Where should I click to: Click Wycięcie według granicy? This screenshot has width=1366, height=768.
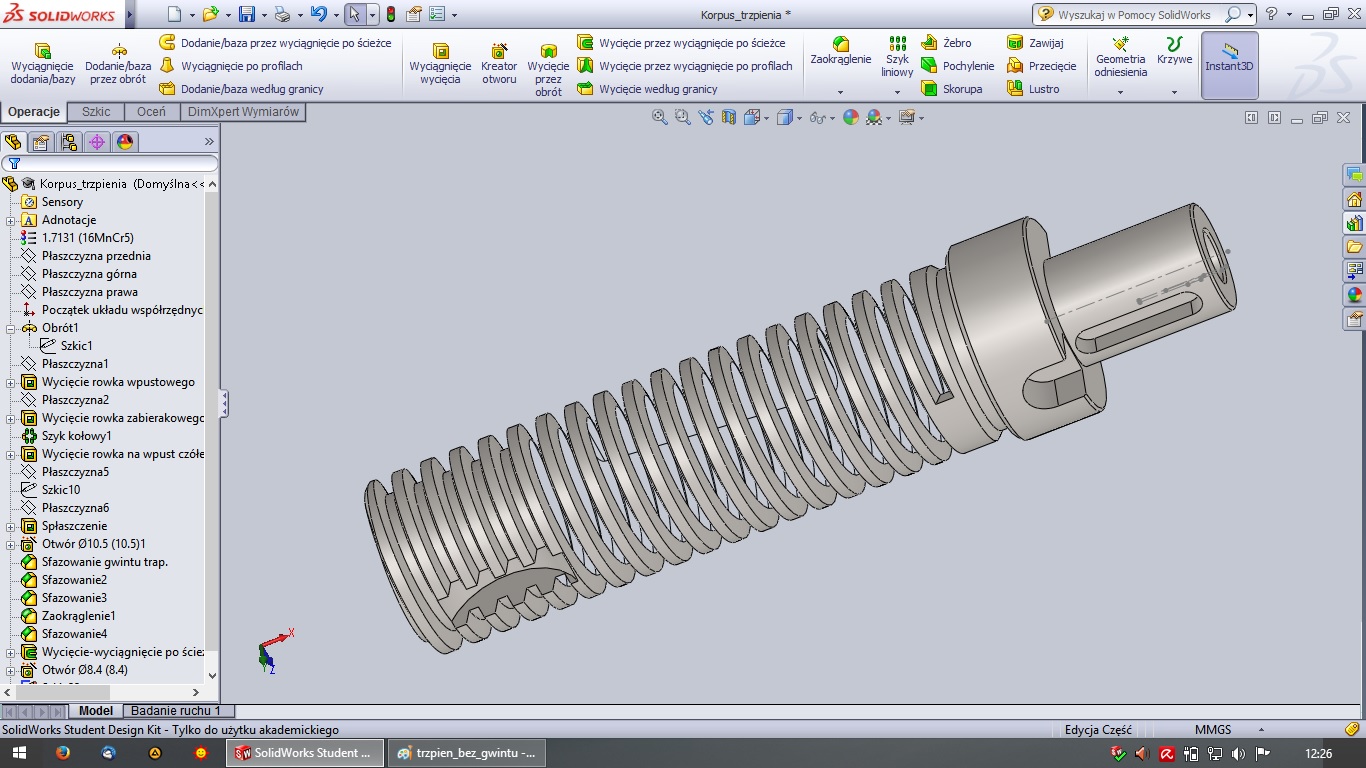pyautogui.click(x=647, y=89)
